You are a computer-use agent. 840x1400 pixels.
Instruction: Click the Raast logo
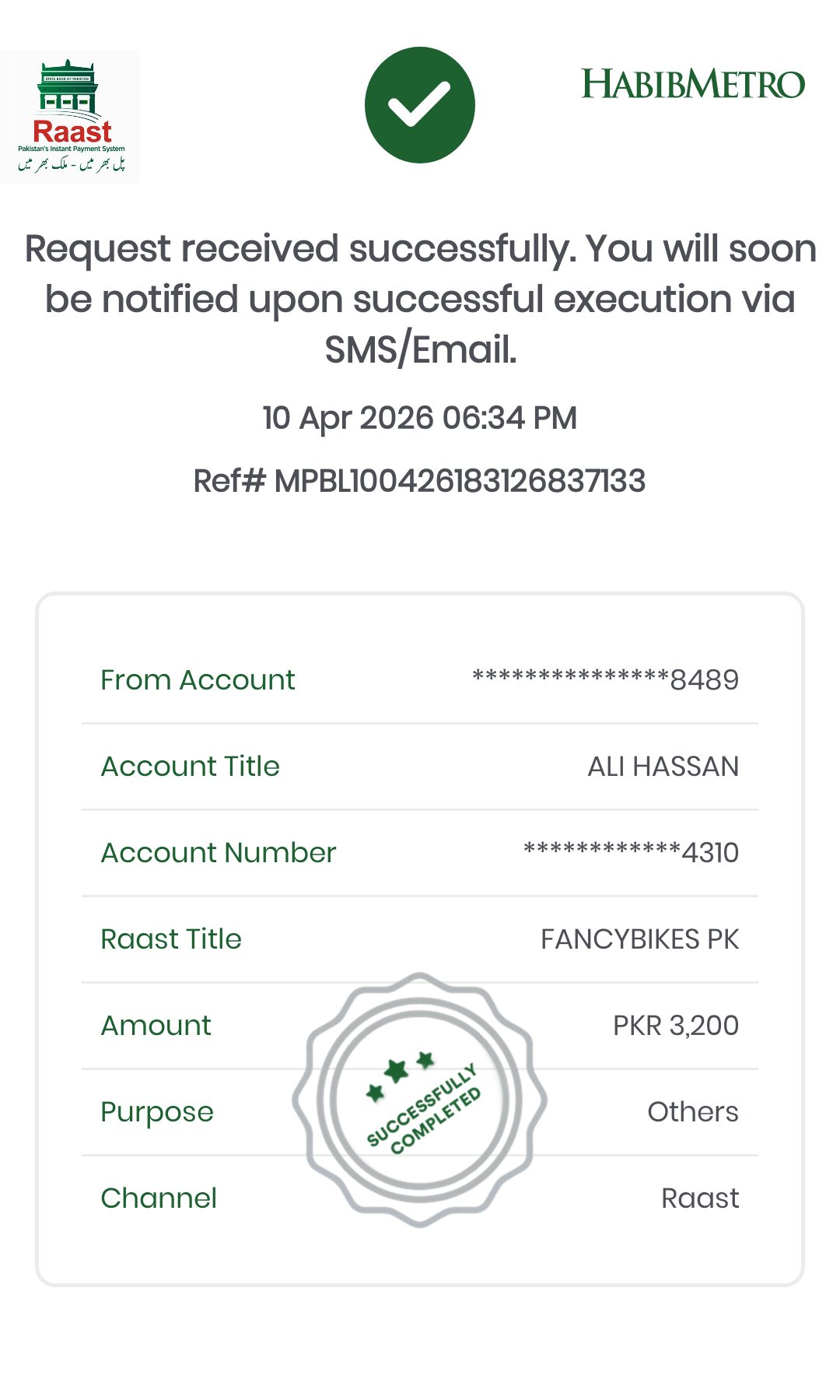coord(71,117)
